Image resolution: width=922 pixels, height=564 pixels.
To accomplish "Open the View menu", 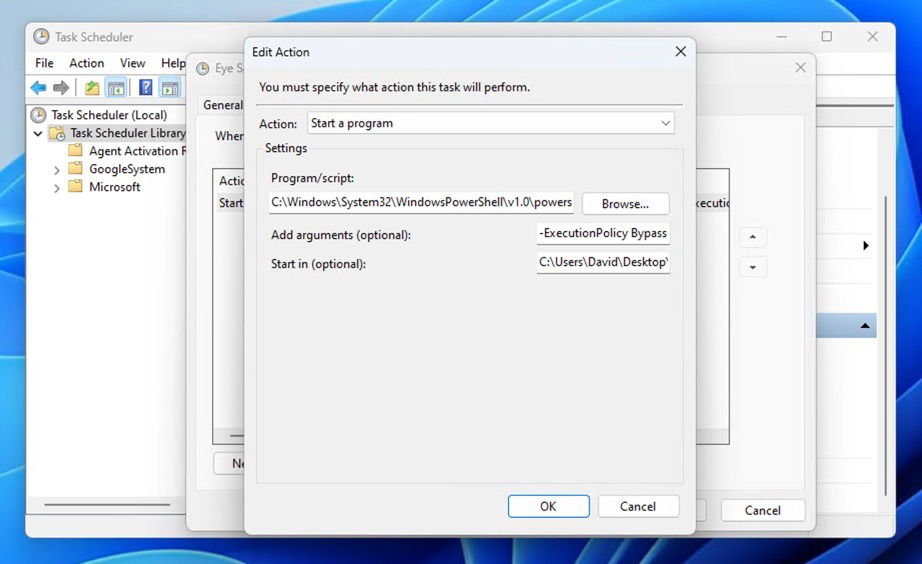I will click(x=132, y=63).
